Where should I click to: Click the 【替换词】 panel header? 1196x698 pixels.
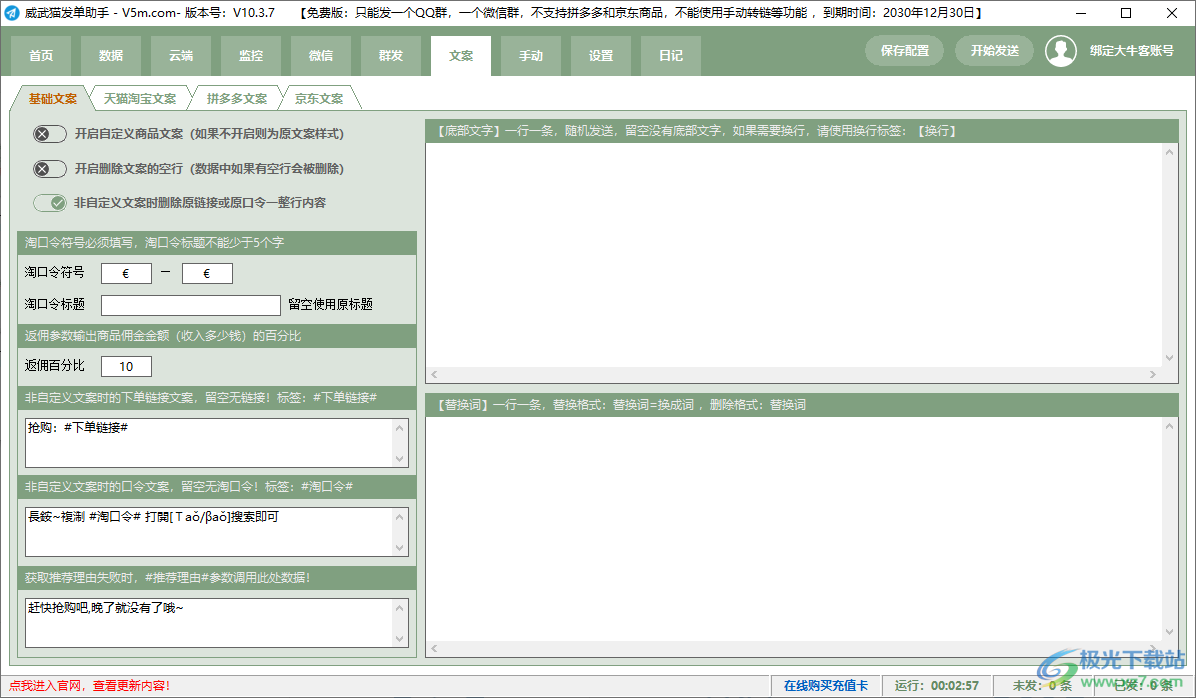pyautogui.click(x=802, y=405)
